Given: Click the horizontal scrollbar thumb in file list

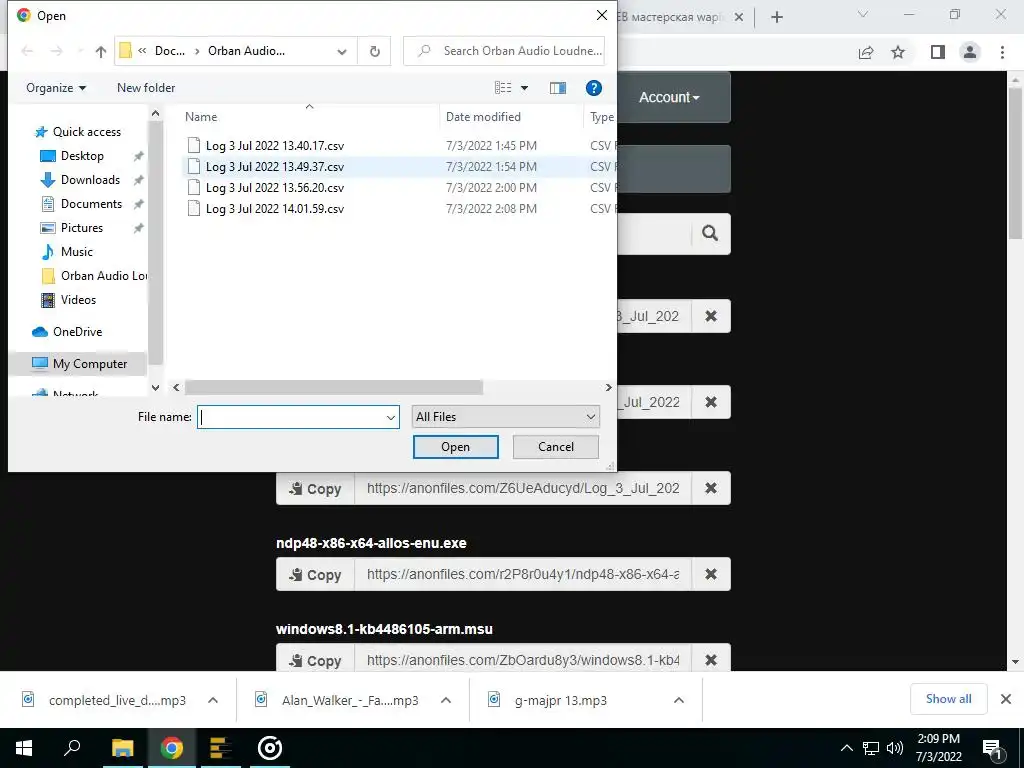Looking at the screenshot, I should pos(334,387).
